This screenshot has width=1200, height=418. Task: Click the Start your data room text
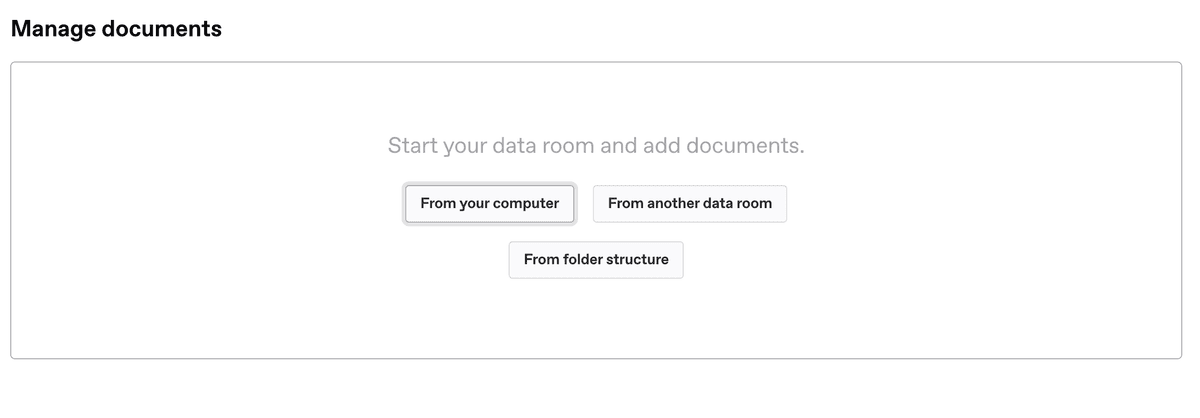(595, 146)
